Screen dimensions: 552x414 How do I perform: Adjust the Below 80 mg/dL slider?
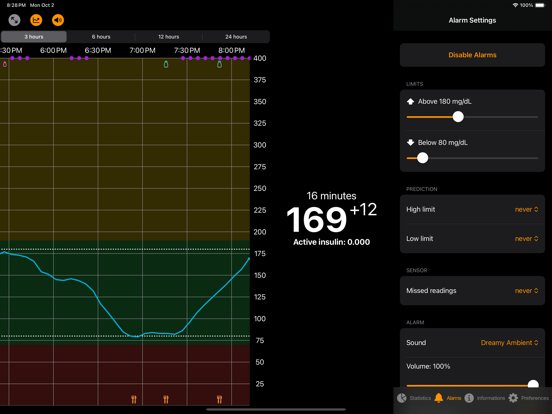(422, 158)
